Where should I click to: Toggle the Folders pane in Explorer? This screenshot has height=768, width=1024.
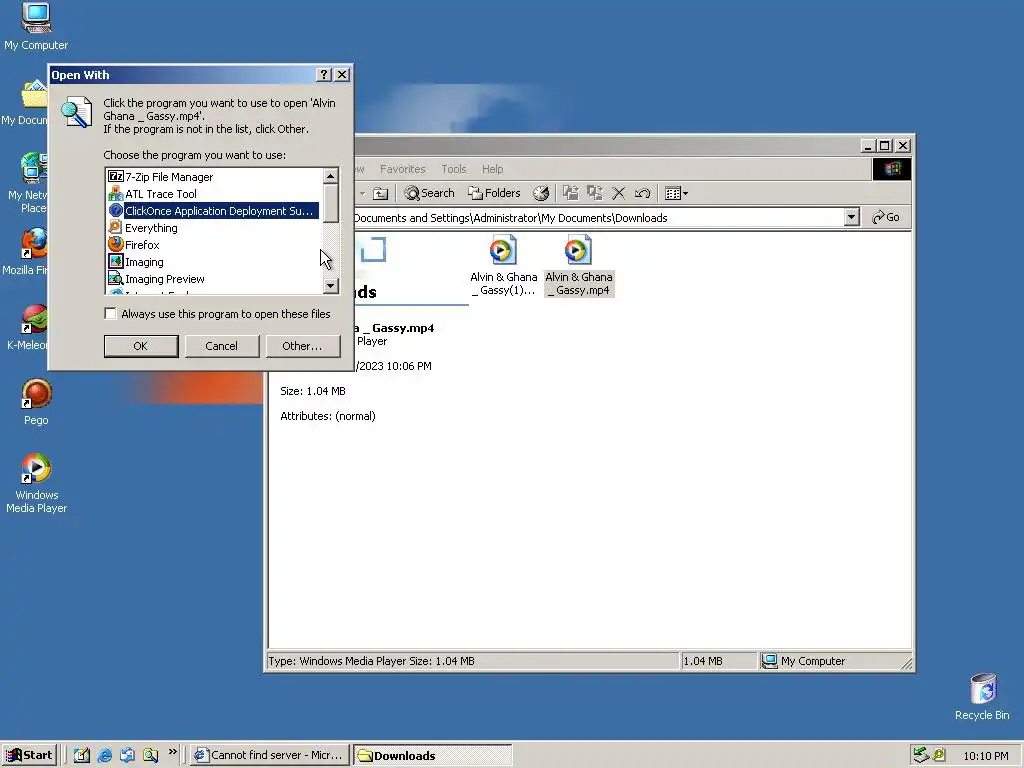click(494, 193)
